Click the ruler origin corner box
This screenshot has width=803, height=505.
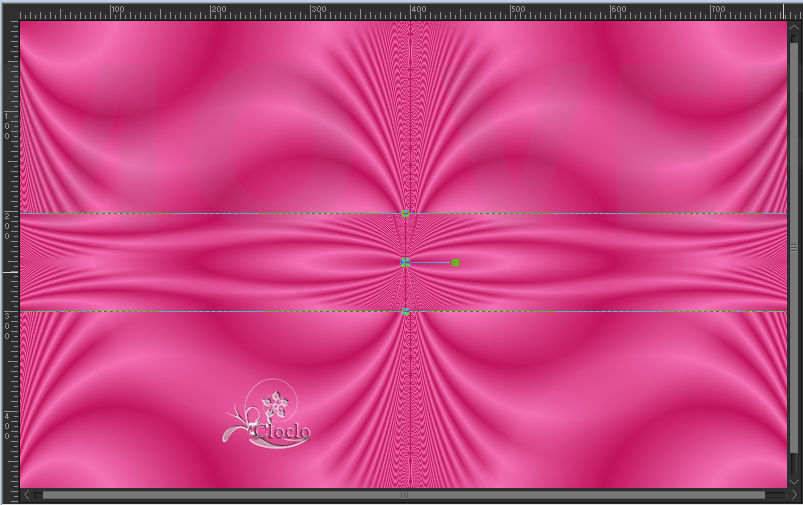point(9,8)
